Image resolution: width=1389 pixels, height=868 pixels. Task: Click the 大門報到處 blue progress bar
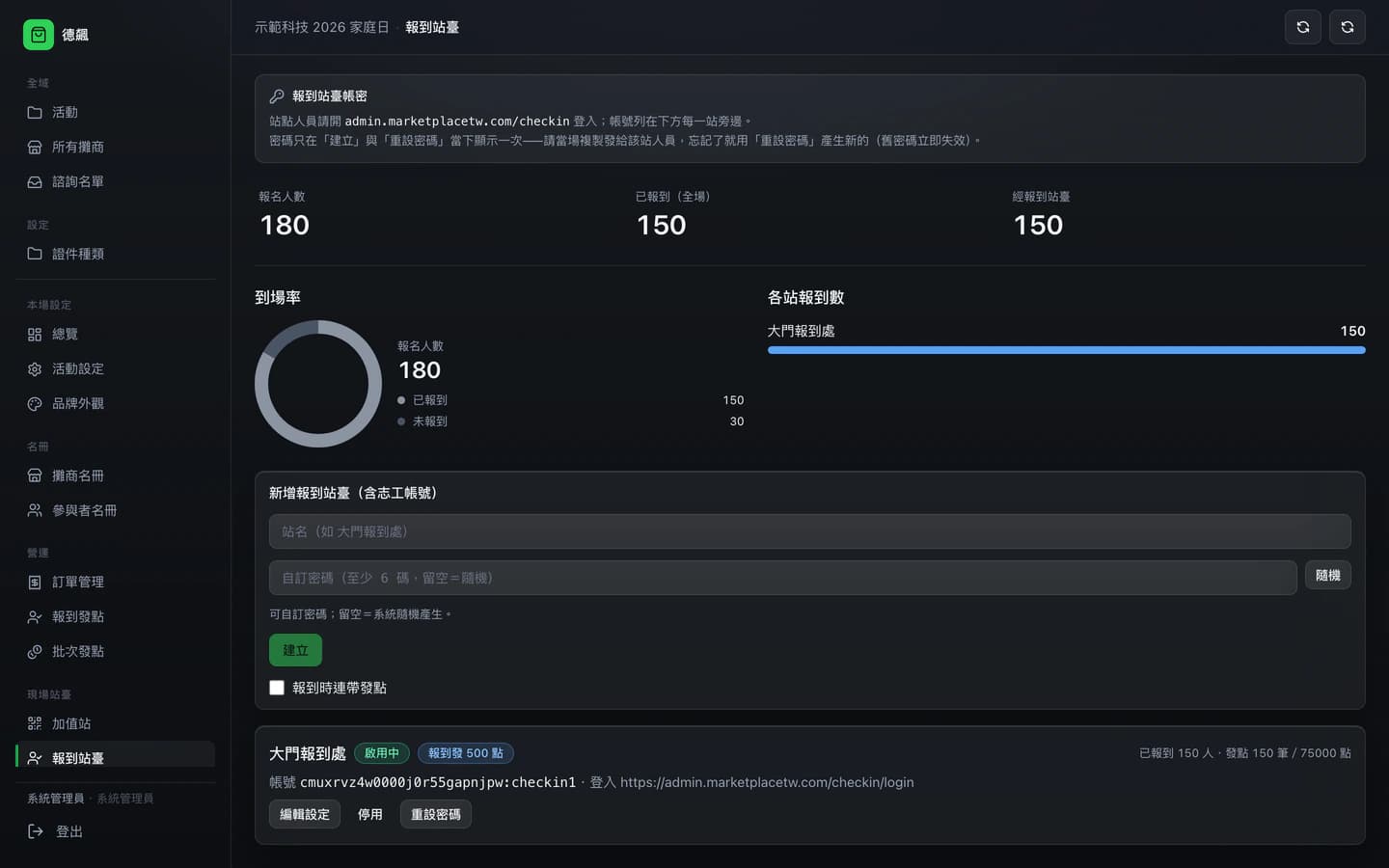tap(1066, 350)
